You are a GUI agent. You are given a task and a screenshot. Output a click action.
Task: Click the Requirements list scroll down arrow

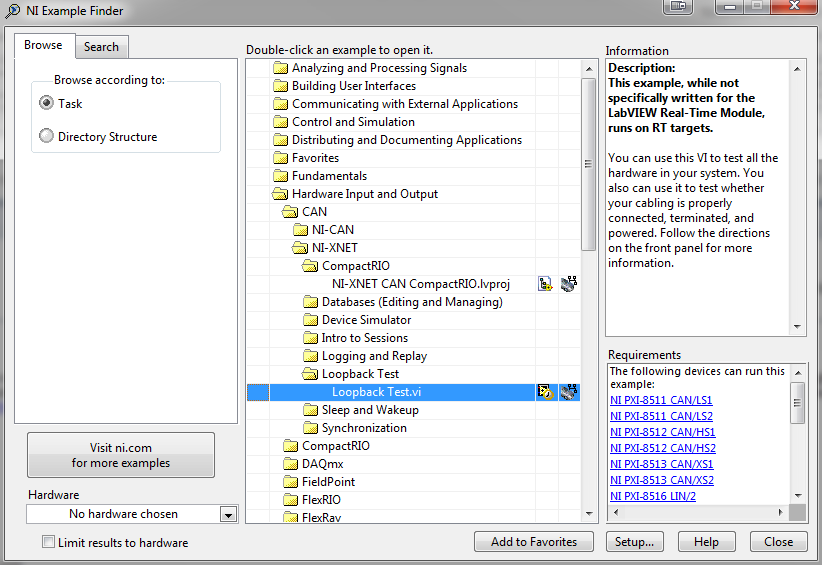point(797,495)
